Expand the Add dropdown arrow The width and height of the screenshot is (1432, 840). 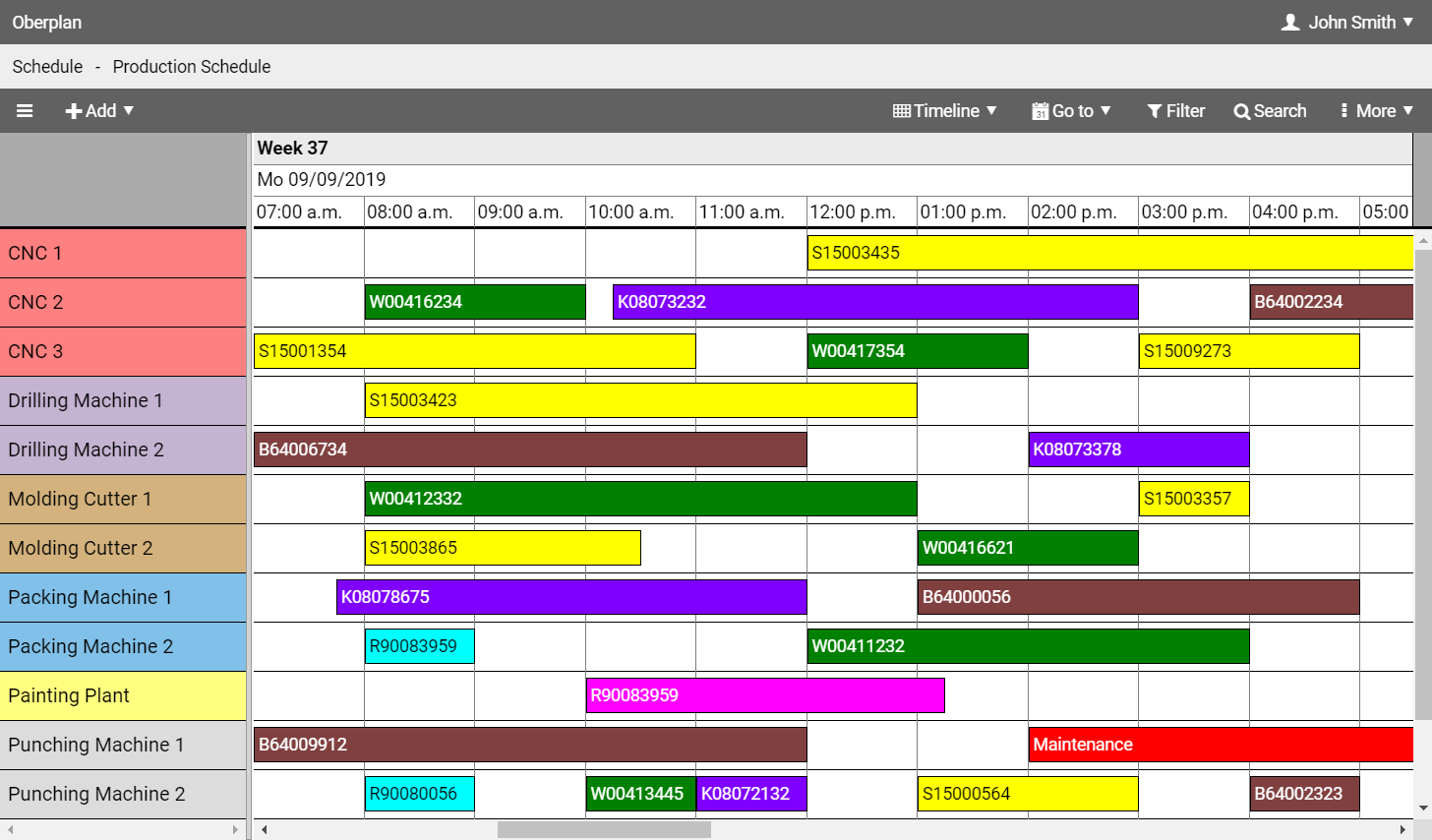pos(128,111)
